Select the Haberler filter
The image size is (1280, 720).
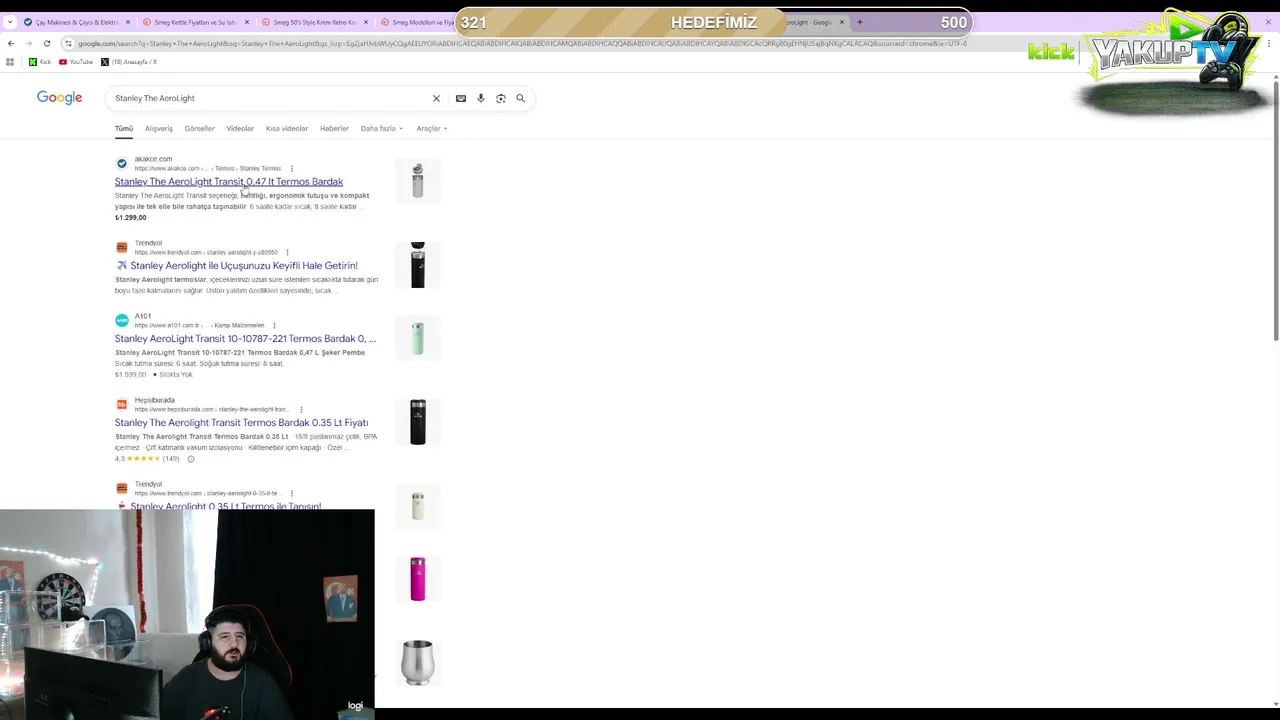(x=334, y=128)
